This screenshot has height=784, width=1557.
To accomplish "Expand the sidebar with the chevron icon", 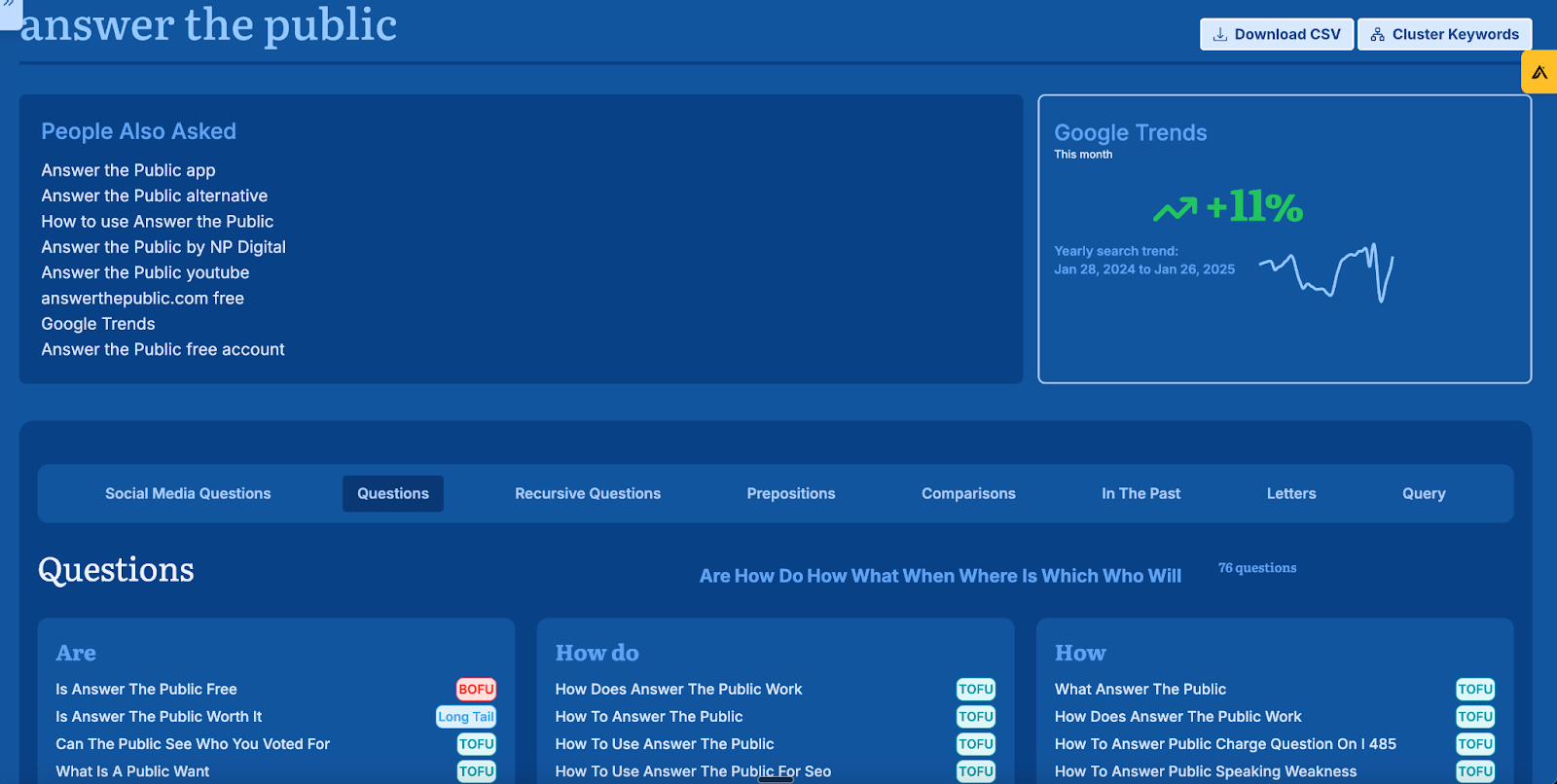I will (10, 6).
